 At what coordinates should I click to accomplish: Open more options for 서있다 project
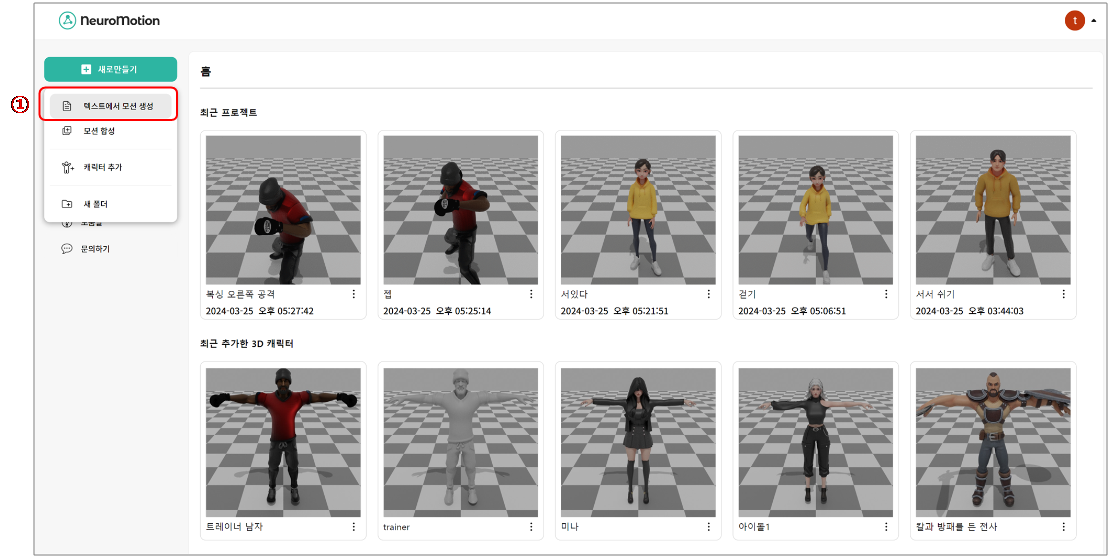pyautogui.click(x=709, y=294)
